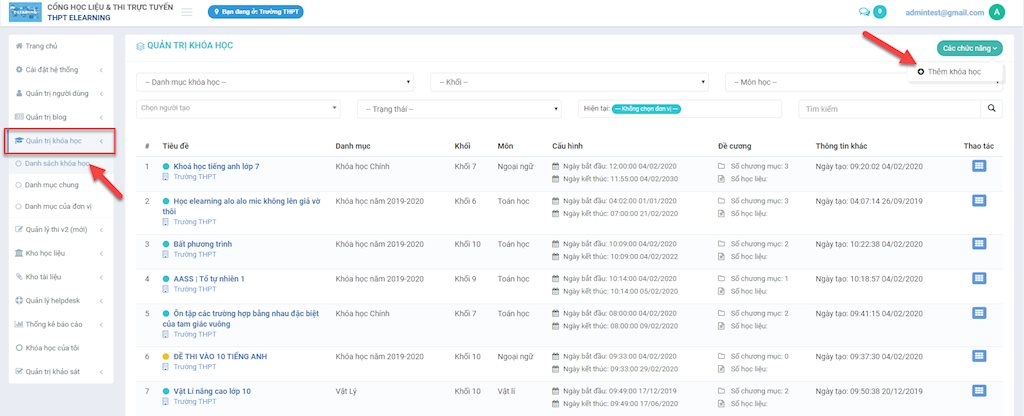Expand the Trạng thái dropdown
Image resolution: width=1024 pixels, height=416 pixels.
[x=459, y=108]
